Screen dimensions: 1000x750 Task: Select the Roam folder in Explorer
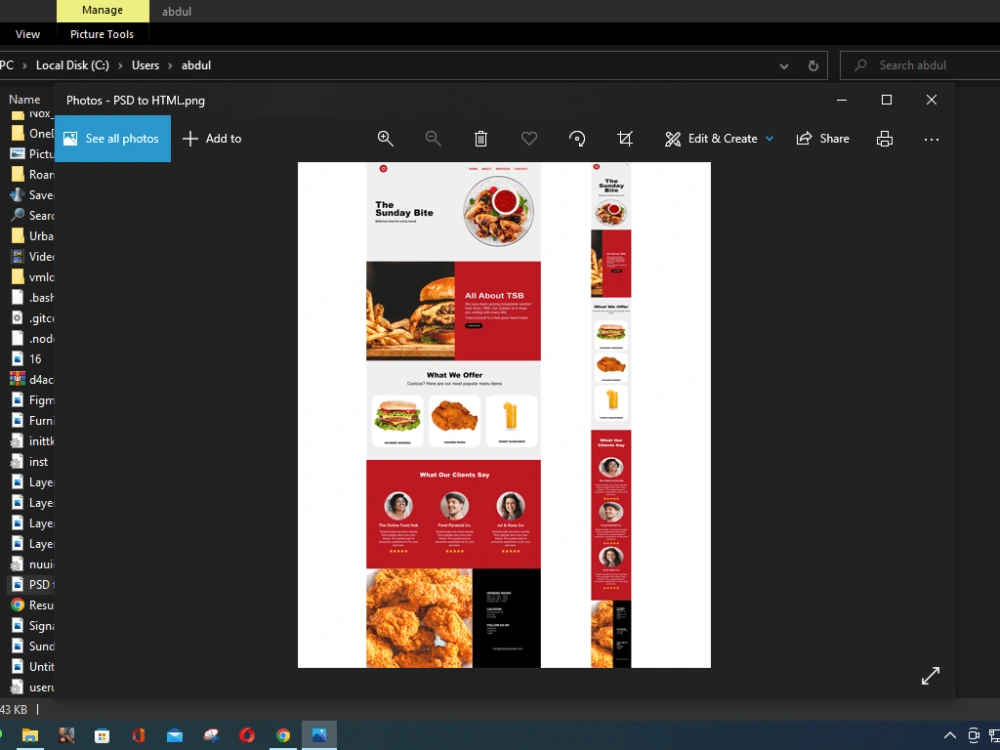(x=33, y=175)
